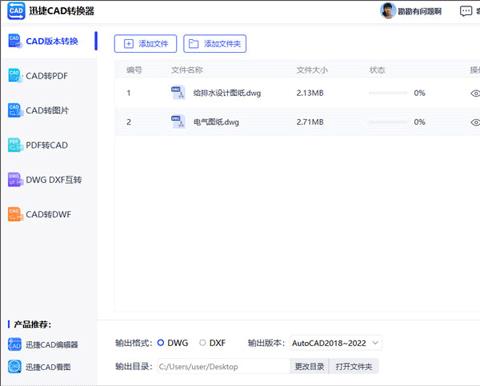480x386 pixels.
Task: Click file size 2.71MB
Action: pos(310,122)
